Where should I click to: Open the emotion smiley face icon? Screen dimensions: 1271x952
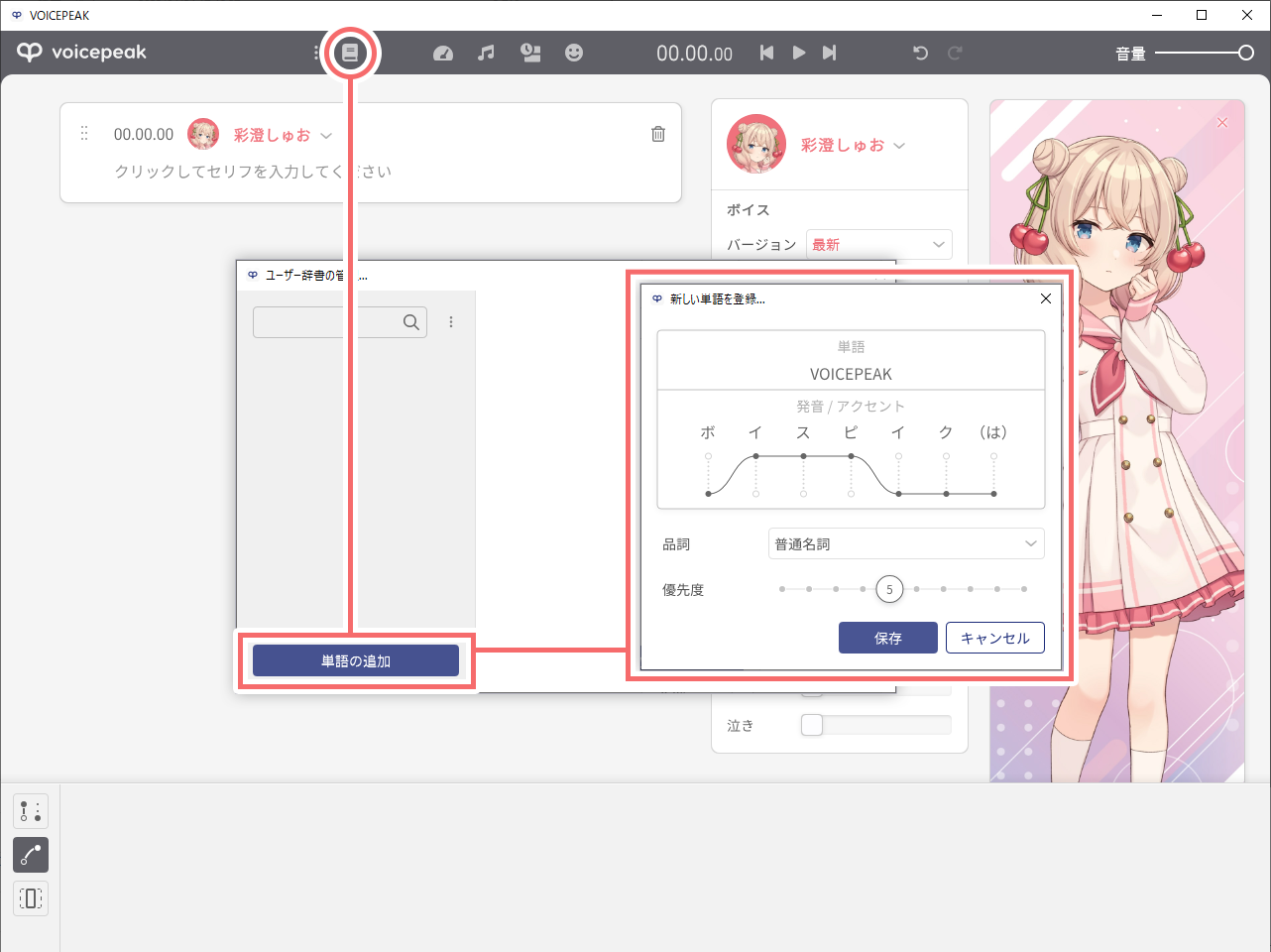(x=574, y=53)
